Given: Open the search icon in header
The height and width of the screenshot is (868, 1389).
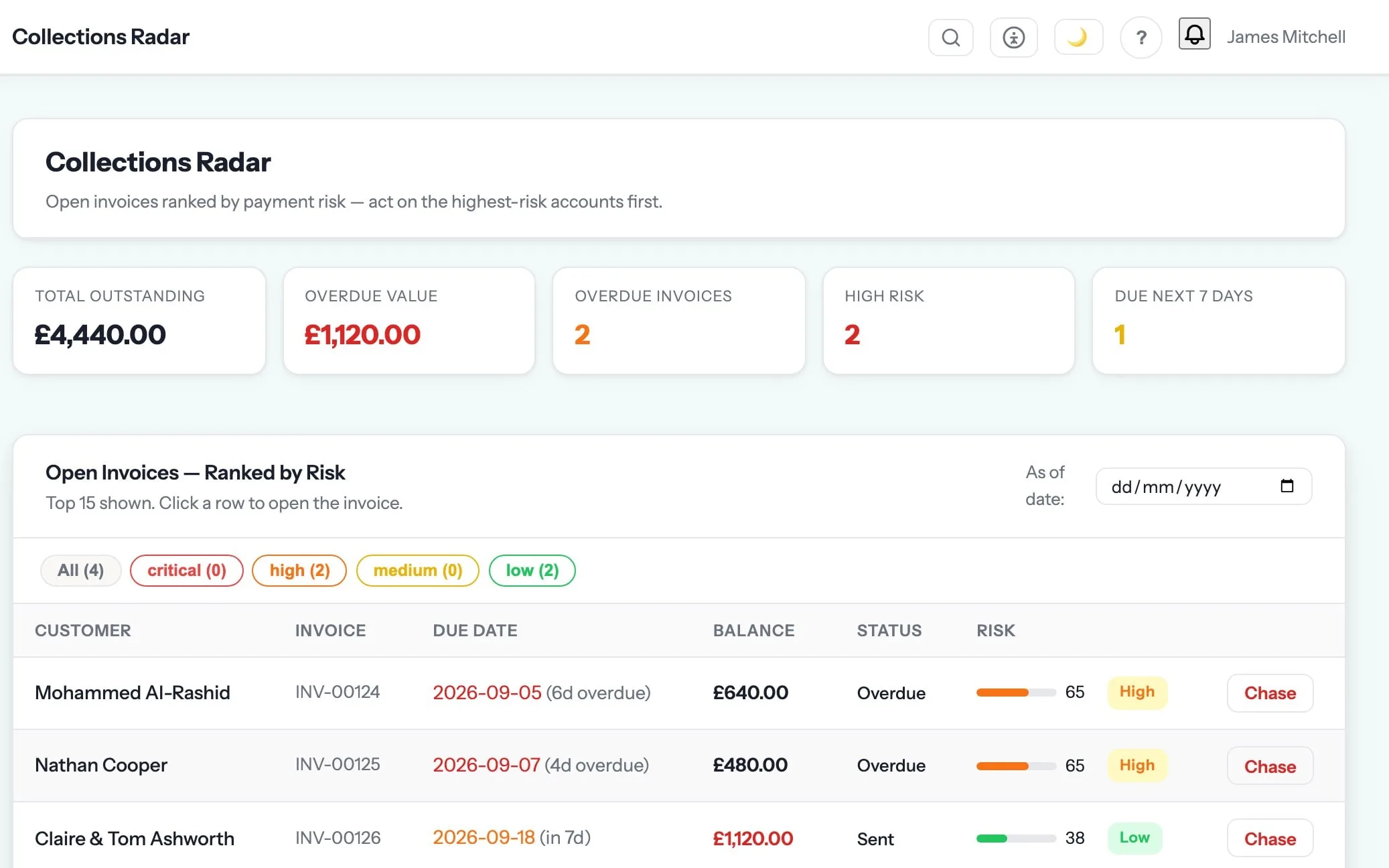Looking at the screenshot, I should [x=950, y=38].
